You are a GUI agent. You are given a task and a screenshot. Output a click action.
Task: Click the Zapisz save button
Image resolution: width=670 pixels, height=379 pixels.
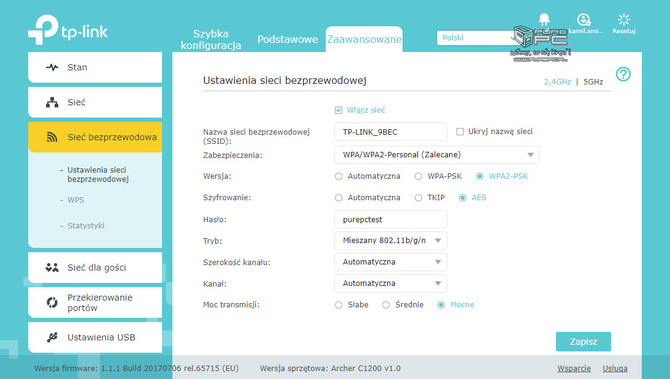583,341
